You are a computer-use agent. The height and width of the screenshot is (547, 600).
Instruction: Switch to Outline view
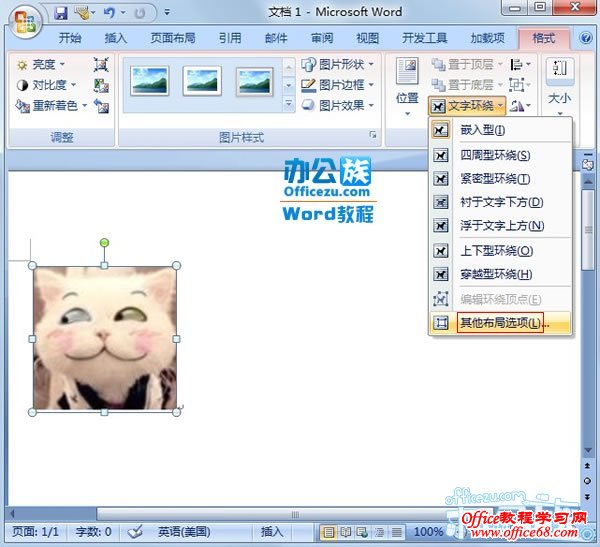pyautogui.click(x=379, y=532)
